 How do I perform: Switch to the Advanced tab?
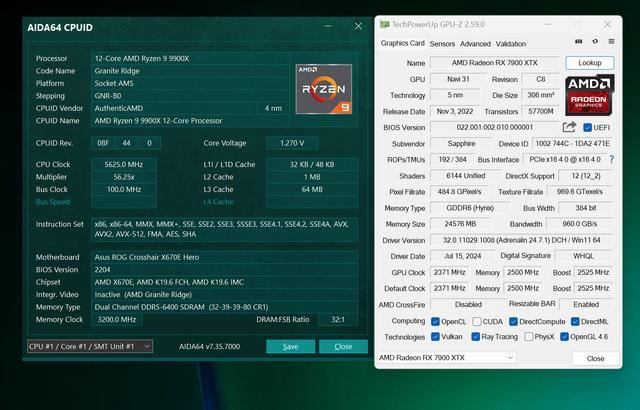(x=475, y=44)
